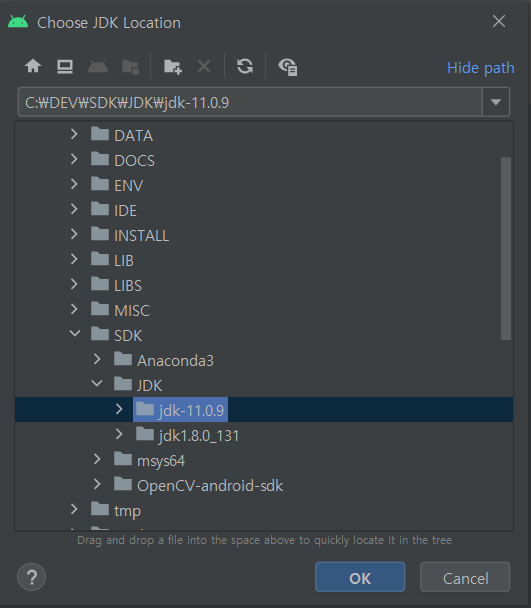
Task: Open the path history dropdown arrow
Action: [x=495, y=102]
